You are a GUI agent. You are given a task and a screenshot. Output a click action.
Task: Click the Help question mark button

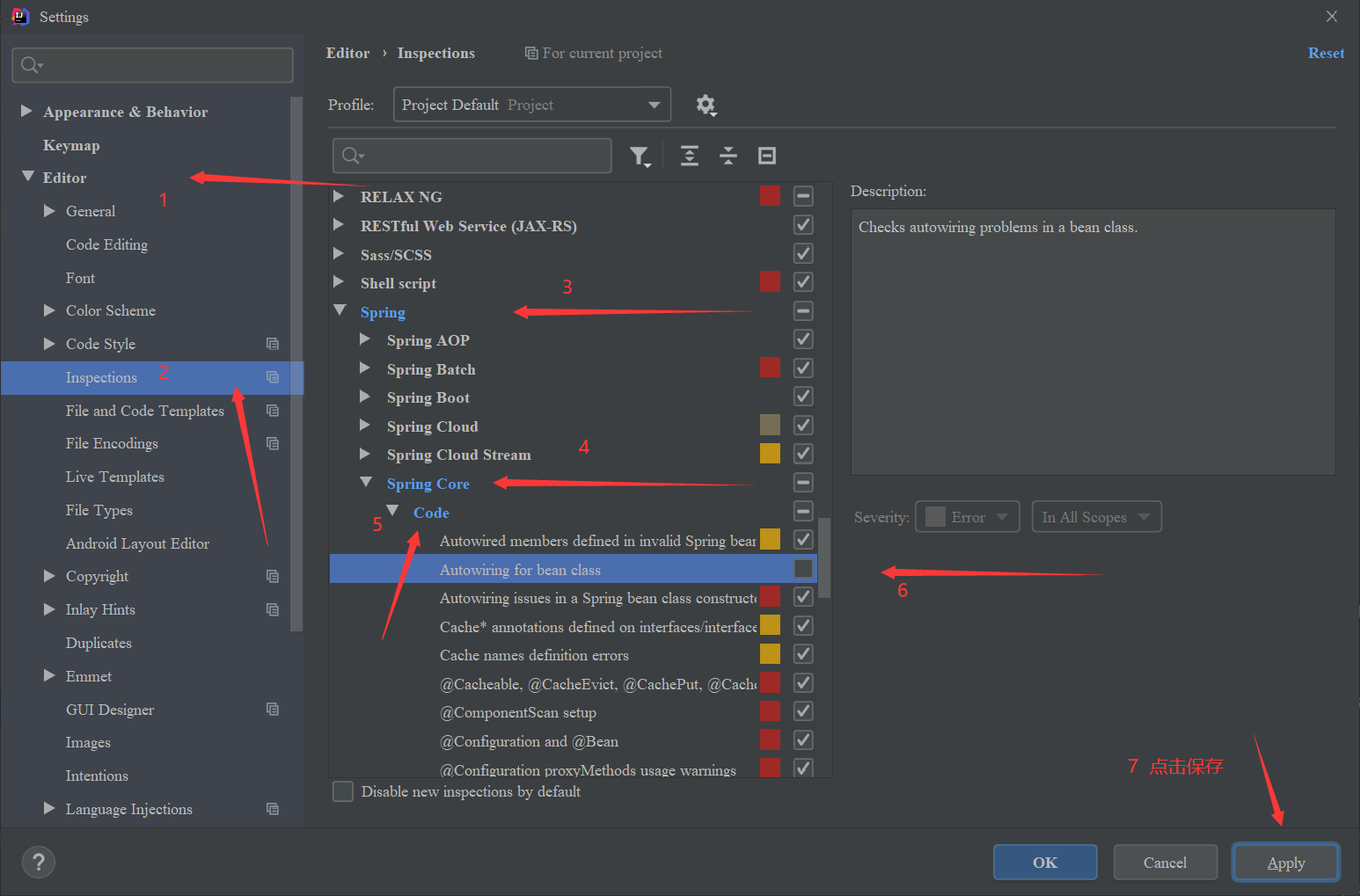[38, 862]
